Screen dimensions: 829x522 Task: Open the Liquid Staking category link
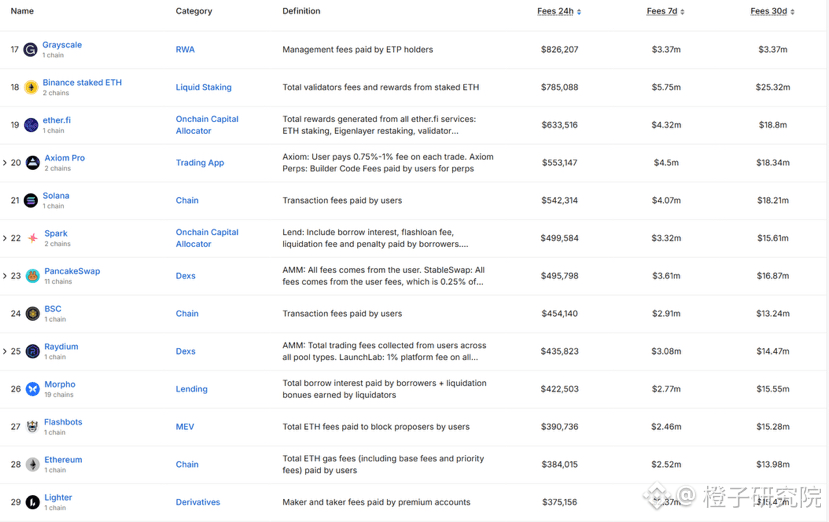(204, 87)
